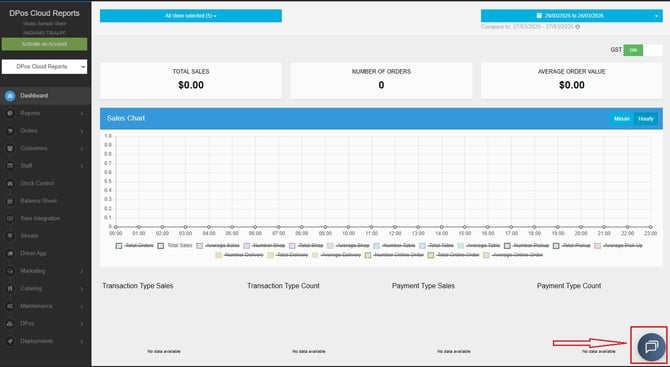
Task: Click the Number Delivery legend color box
Action: point(218,255)
